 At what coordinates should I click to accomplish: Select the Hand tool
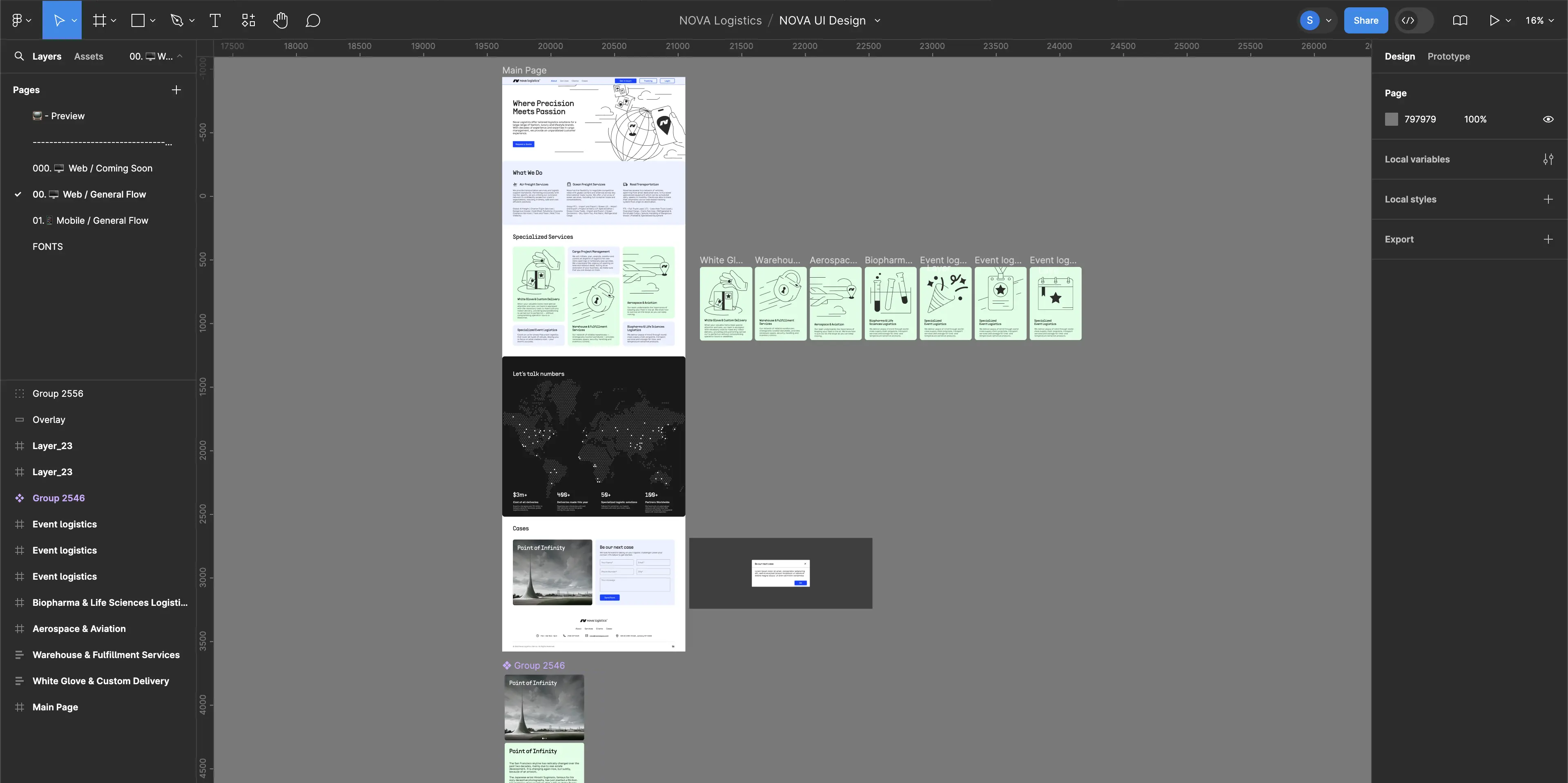[280, 20]
